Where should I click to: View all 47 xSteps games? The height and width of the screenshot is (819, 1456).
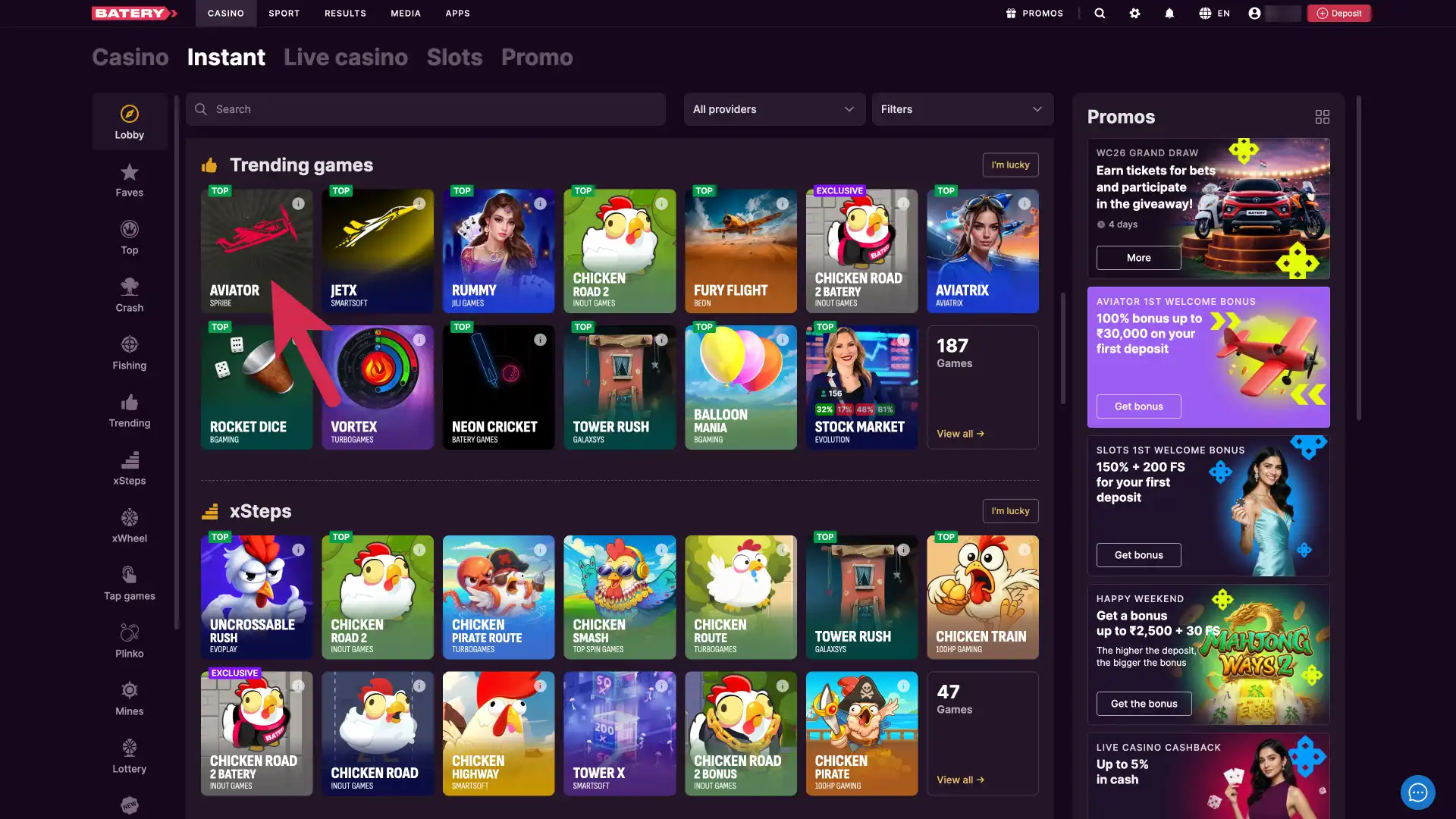tap(960, 780)
